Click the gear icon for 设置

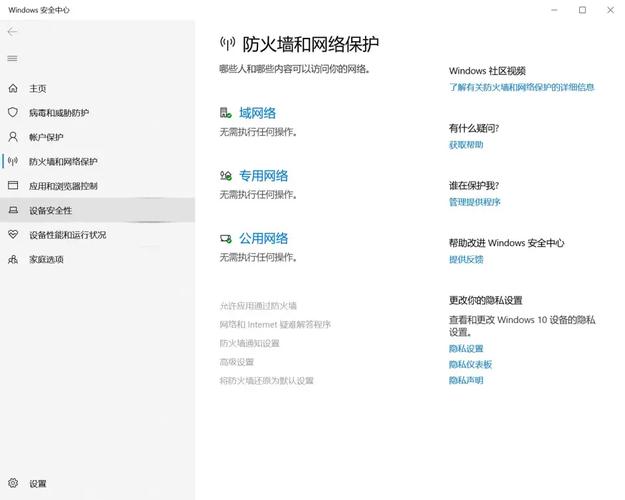[13, 483]
